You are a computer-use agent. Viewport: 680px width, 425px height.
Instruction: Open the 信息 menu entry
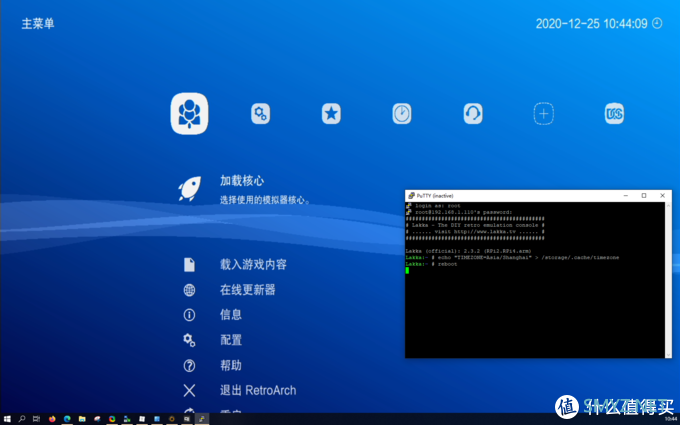(x=231, y=315)
